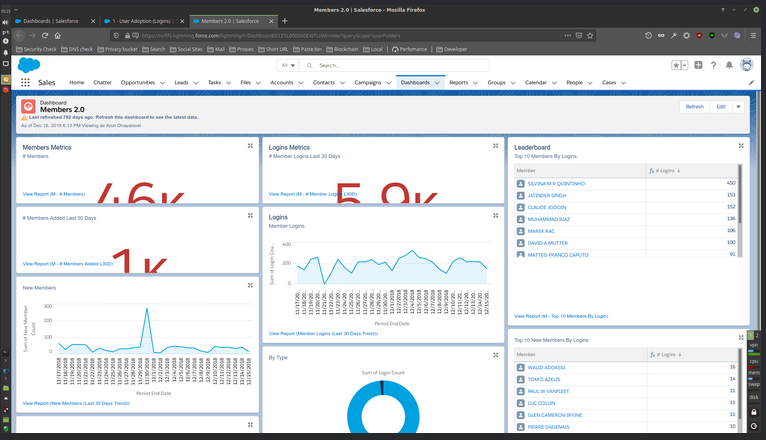Open the All search scope dropdown
This screenshot has width=766, height=440.
[288, 65]
